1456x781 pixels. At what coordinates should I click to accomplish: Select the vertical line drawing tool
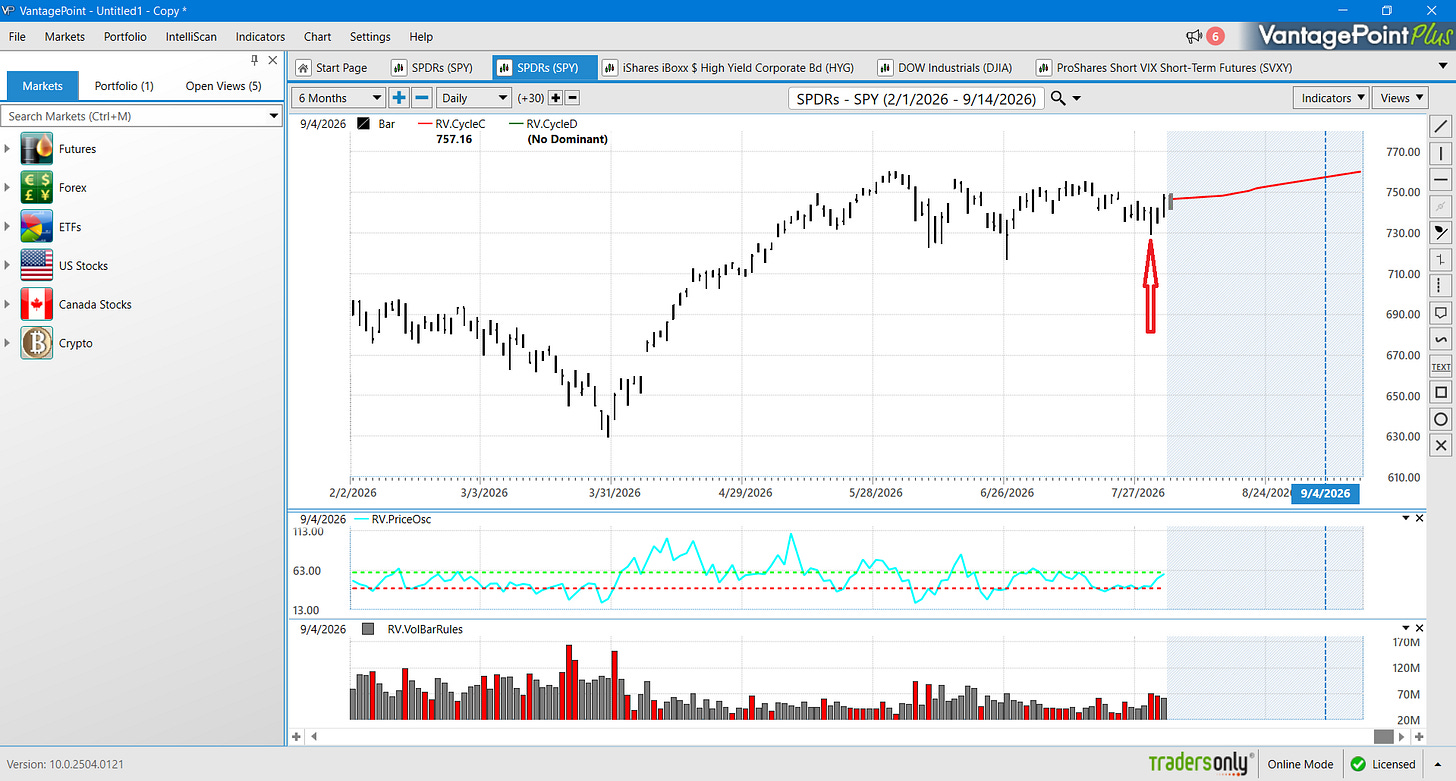point(1441,153)
